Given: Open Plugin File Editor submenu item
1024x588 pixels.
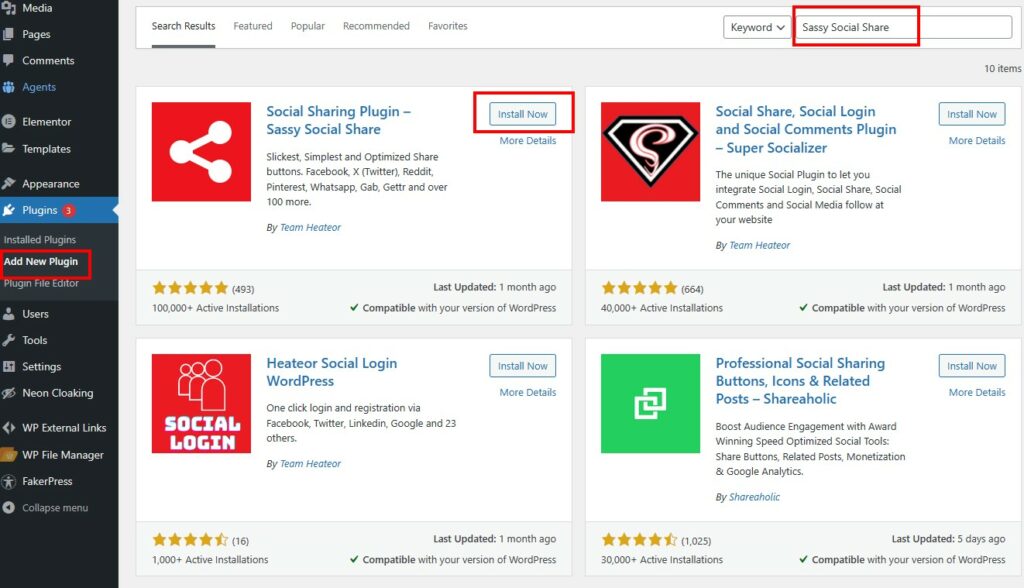Looking at the screenshot, I should (x=41, y=283).
